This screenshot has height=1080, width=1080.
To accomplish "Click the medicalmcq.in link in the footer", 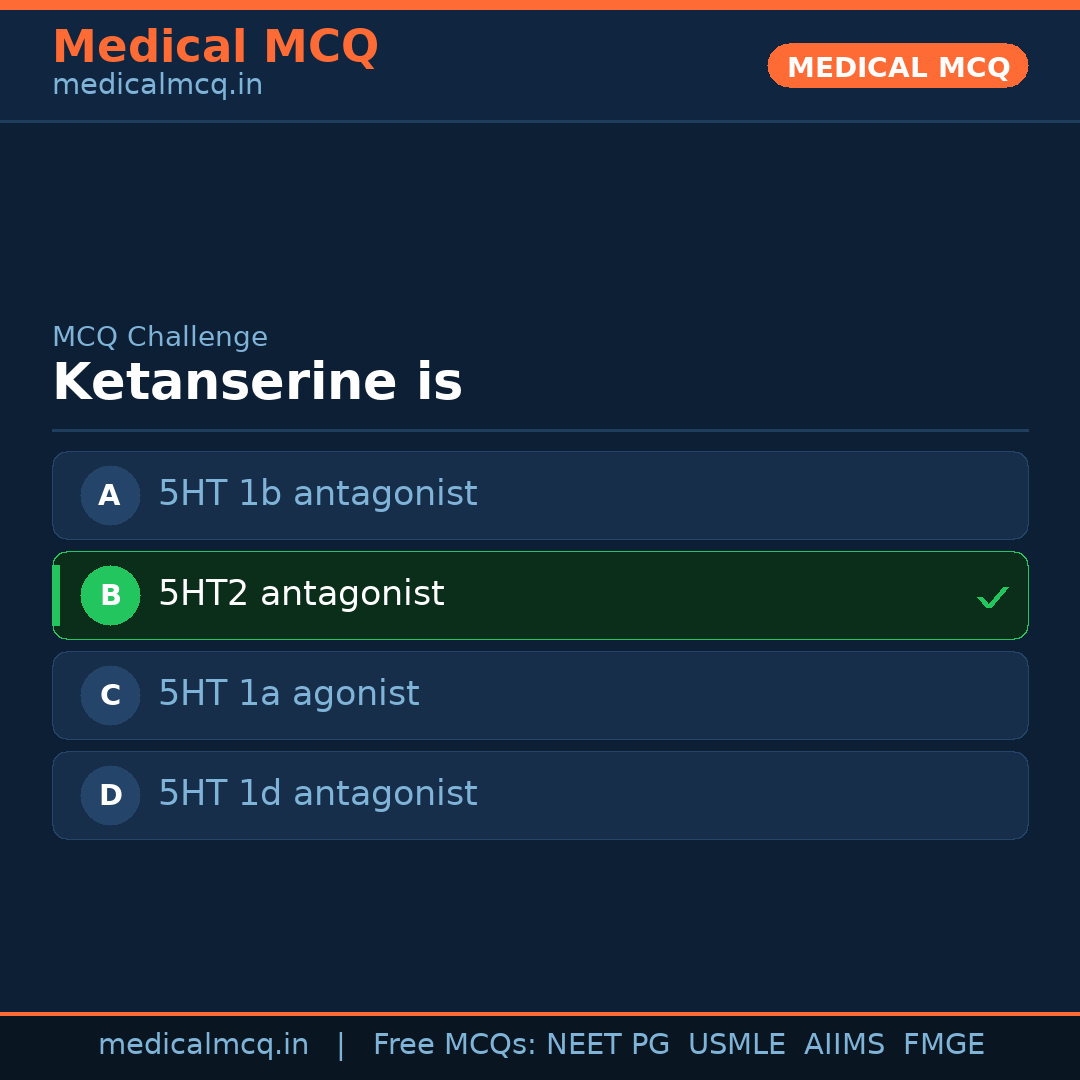I will click(x=203, y=1045).
